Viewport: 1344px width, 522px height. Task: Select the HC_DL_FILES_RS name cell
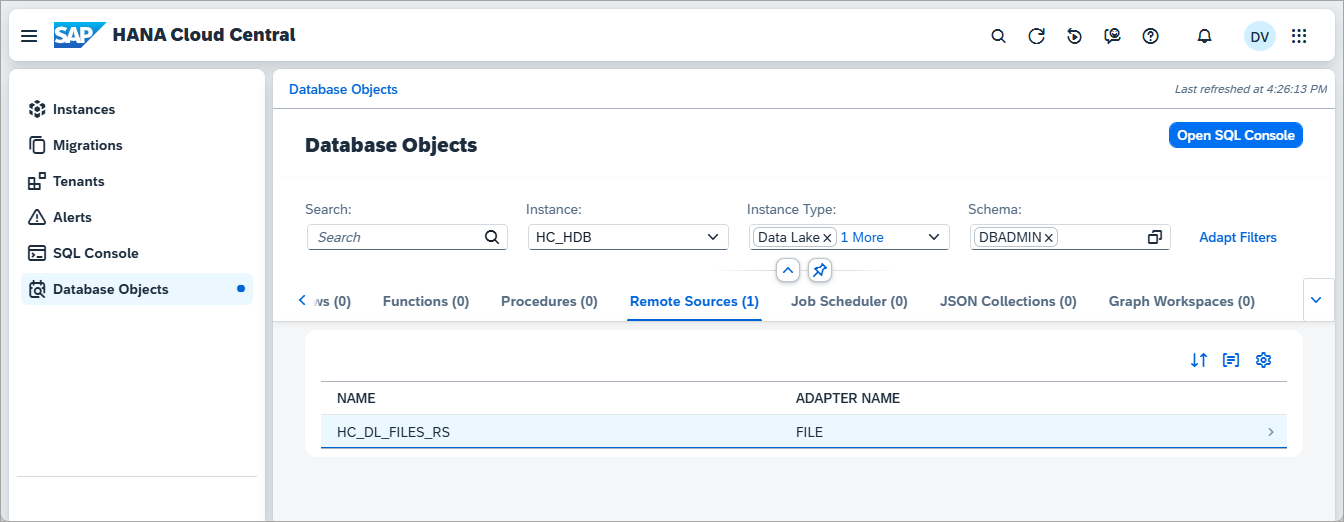pyautogui.click(x=394, y=432)
